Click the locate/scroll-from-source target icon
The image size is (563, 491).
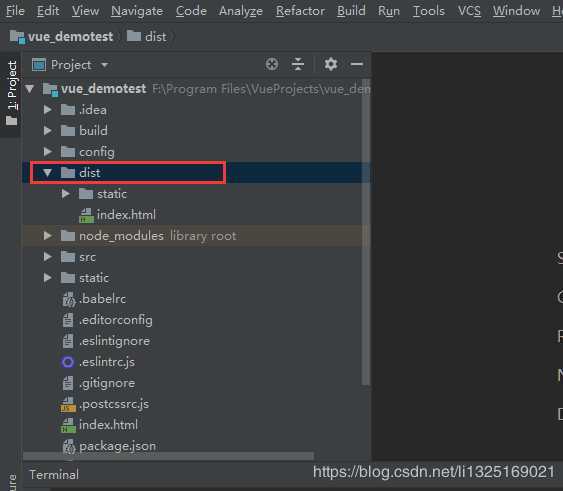[x=272, y=64]
